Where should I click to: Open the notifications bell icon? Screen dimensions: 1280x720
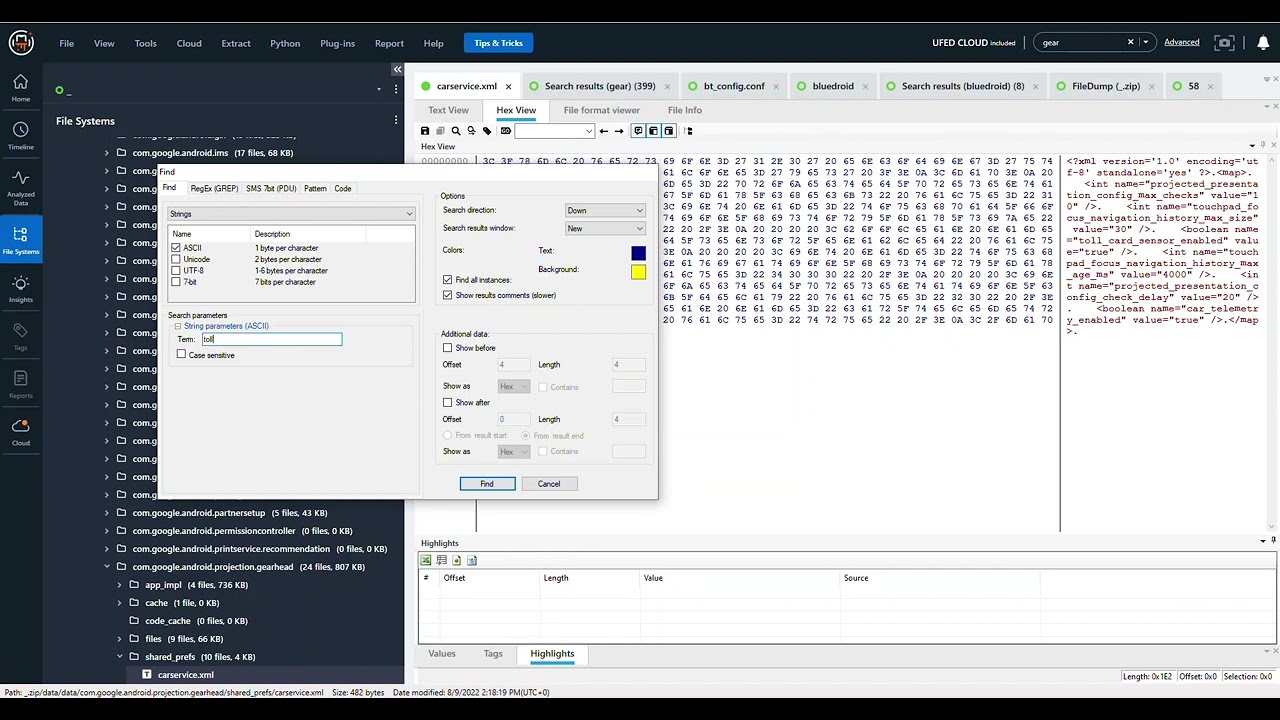click(1263, 43)
